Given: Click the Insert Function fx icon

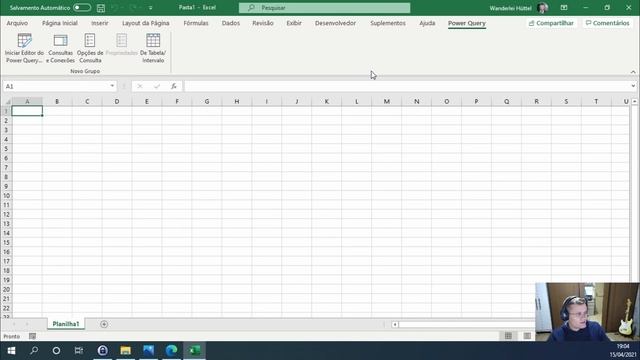Looking at the screenshot, I should pyautogui.click(x=173, y=86).
